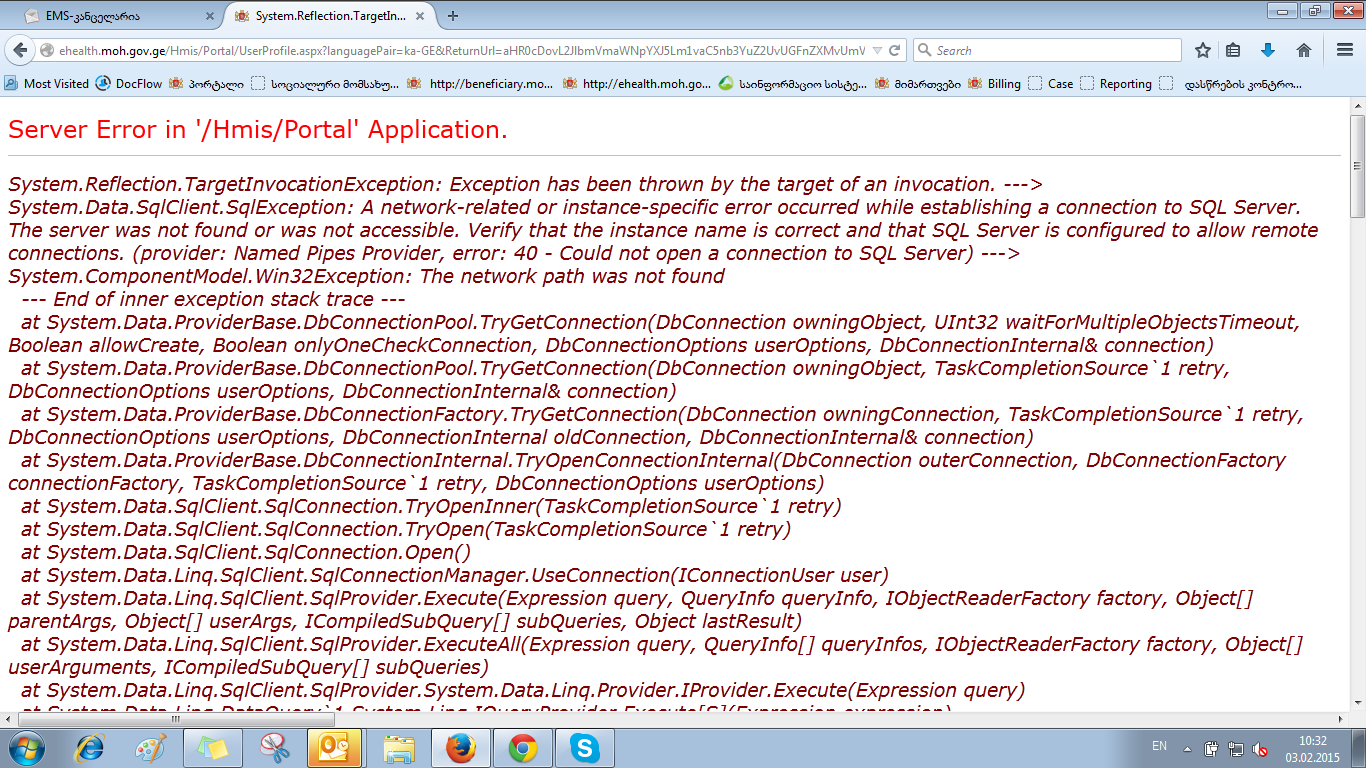Open the Firefox hamburger menu
The width and height of the screenshot is (1366, 768).
click(1345, 50)
